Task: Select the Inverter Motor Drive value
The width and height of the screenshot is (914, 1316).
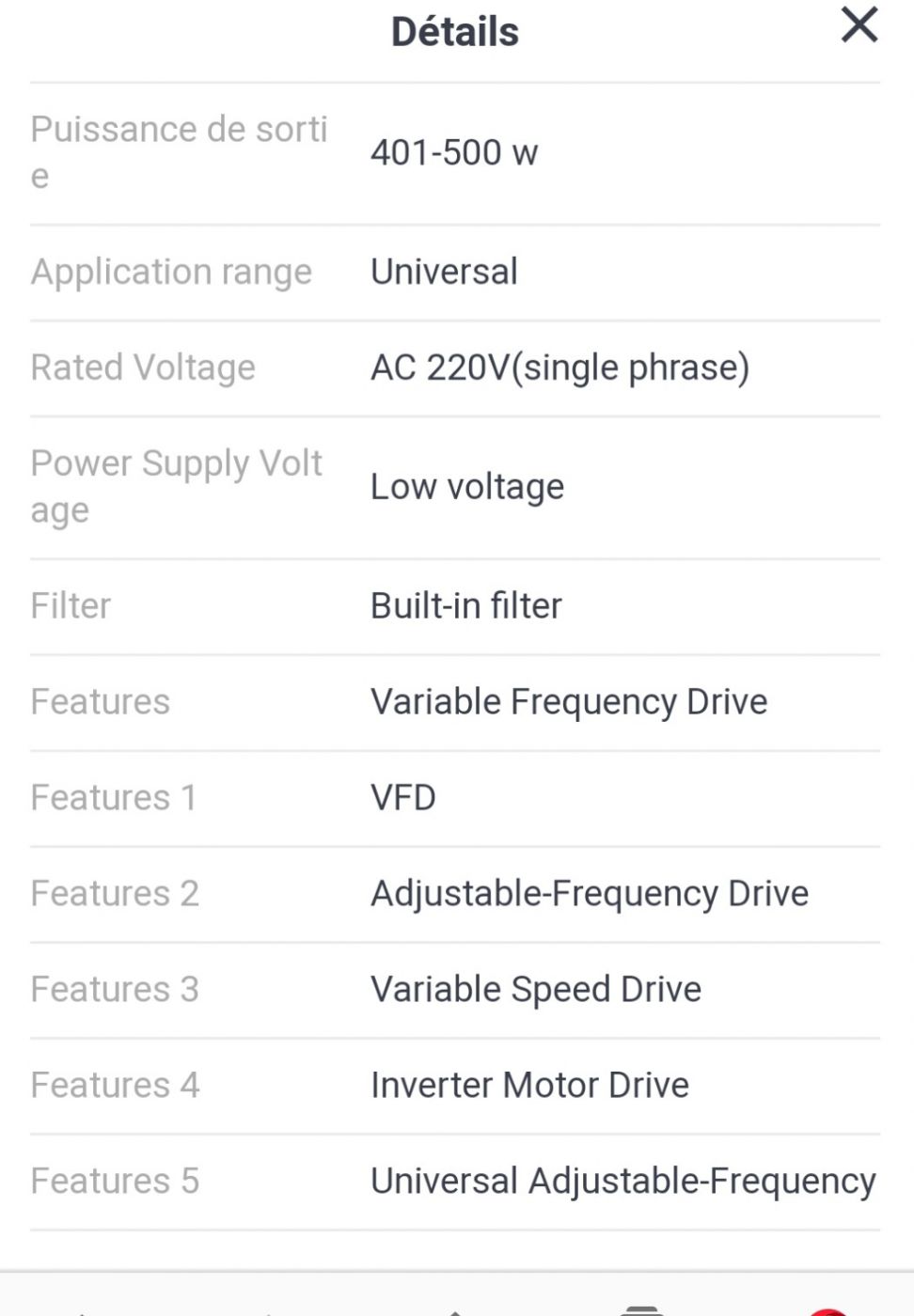Action: pos(529,1086)
